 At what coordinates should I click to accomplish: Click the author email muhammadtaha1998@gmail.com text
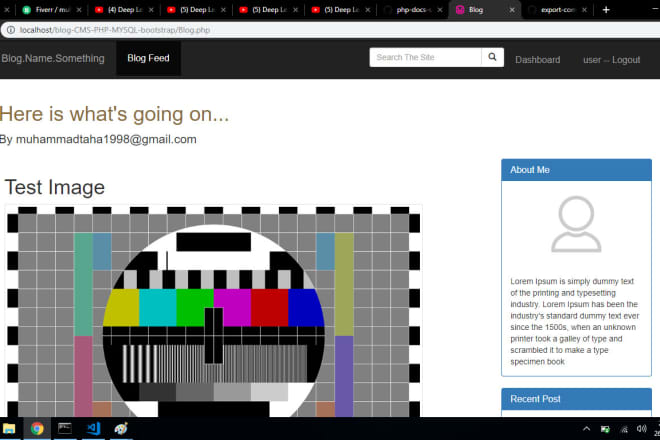point(106,139)
